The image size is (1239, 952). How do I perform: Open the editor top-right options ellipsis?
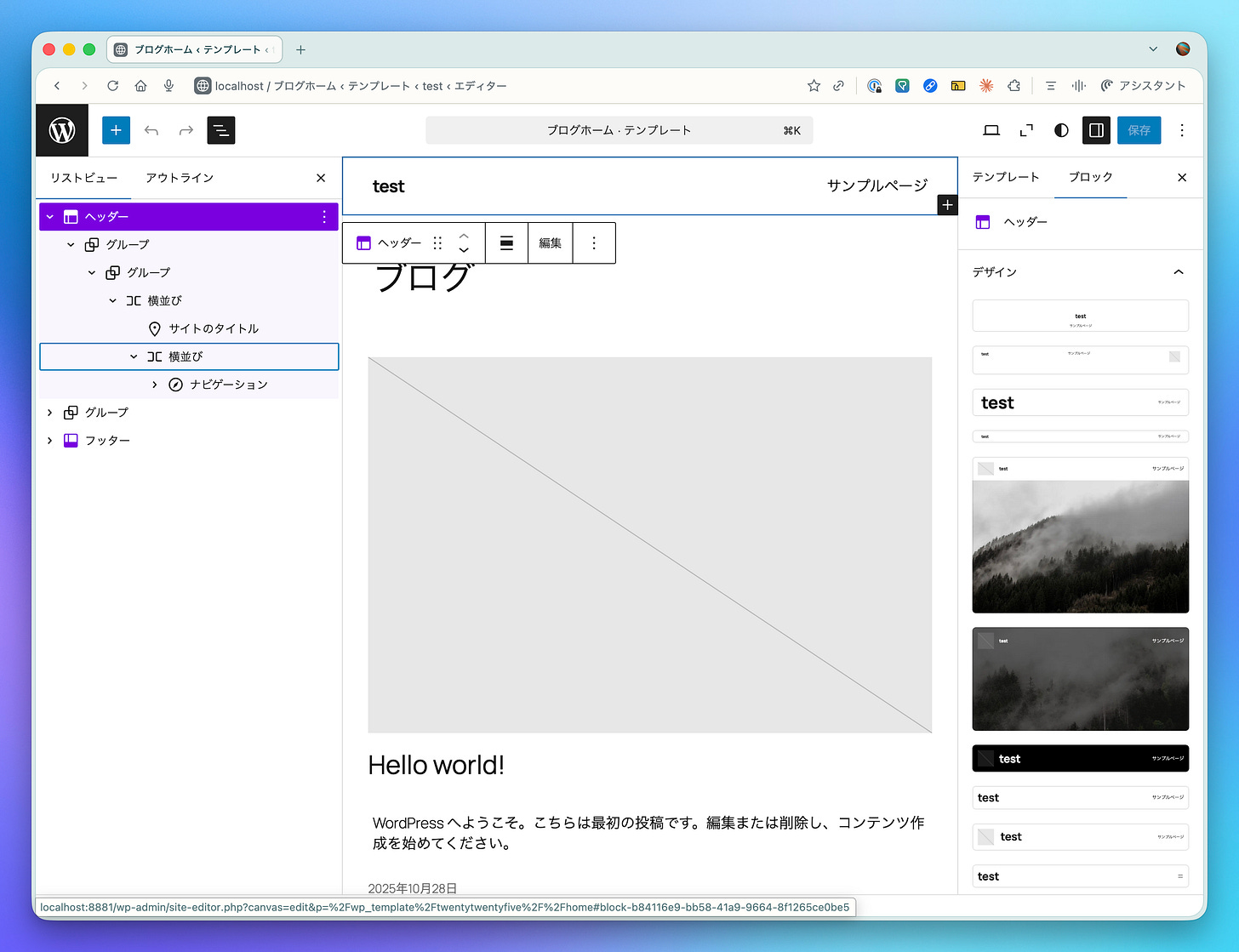coord(1182,130)
